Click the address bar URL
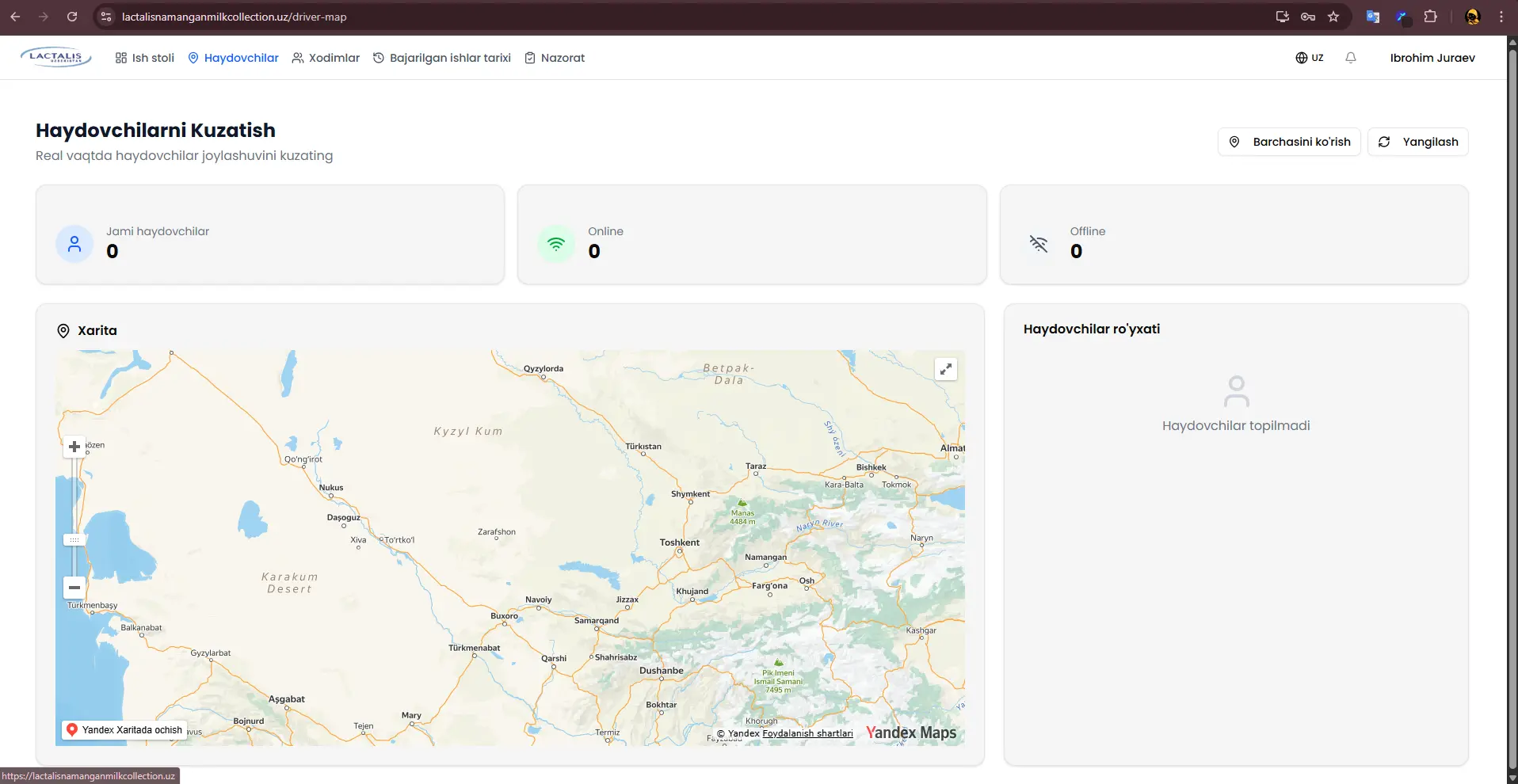Screen dimensions: 1518x784 click(235, 17)
